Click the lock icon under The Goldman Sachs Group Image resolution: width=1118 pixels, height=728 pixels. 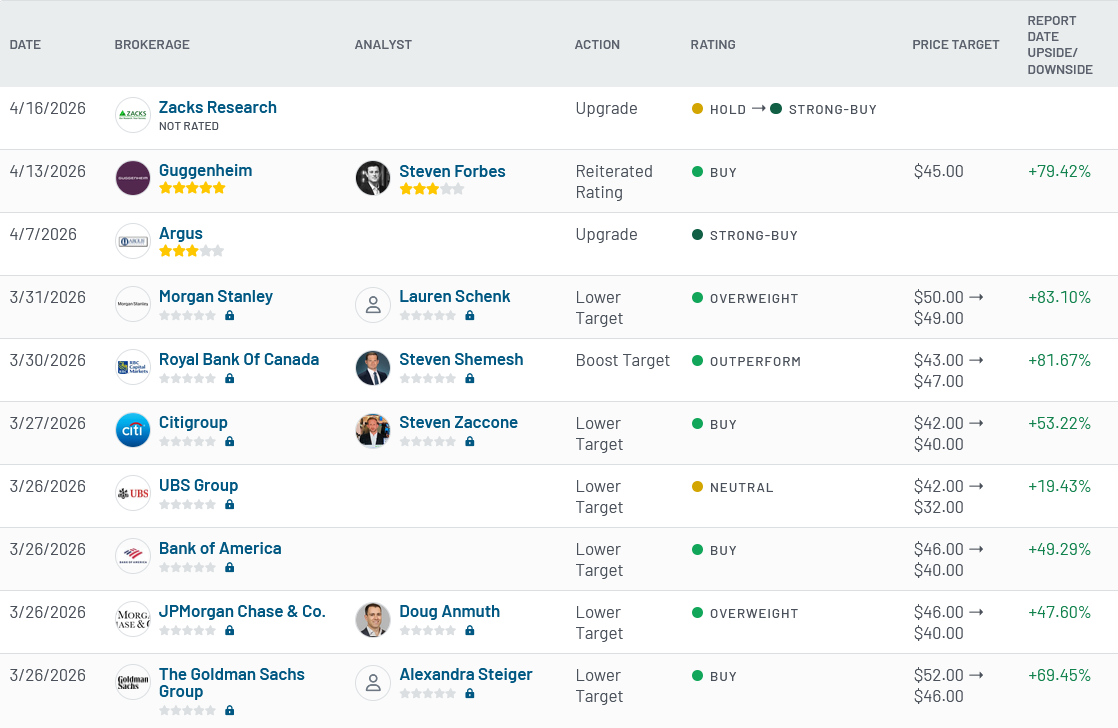[230, 710]
